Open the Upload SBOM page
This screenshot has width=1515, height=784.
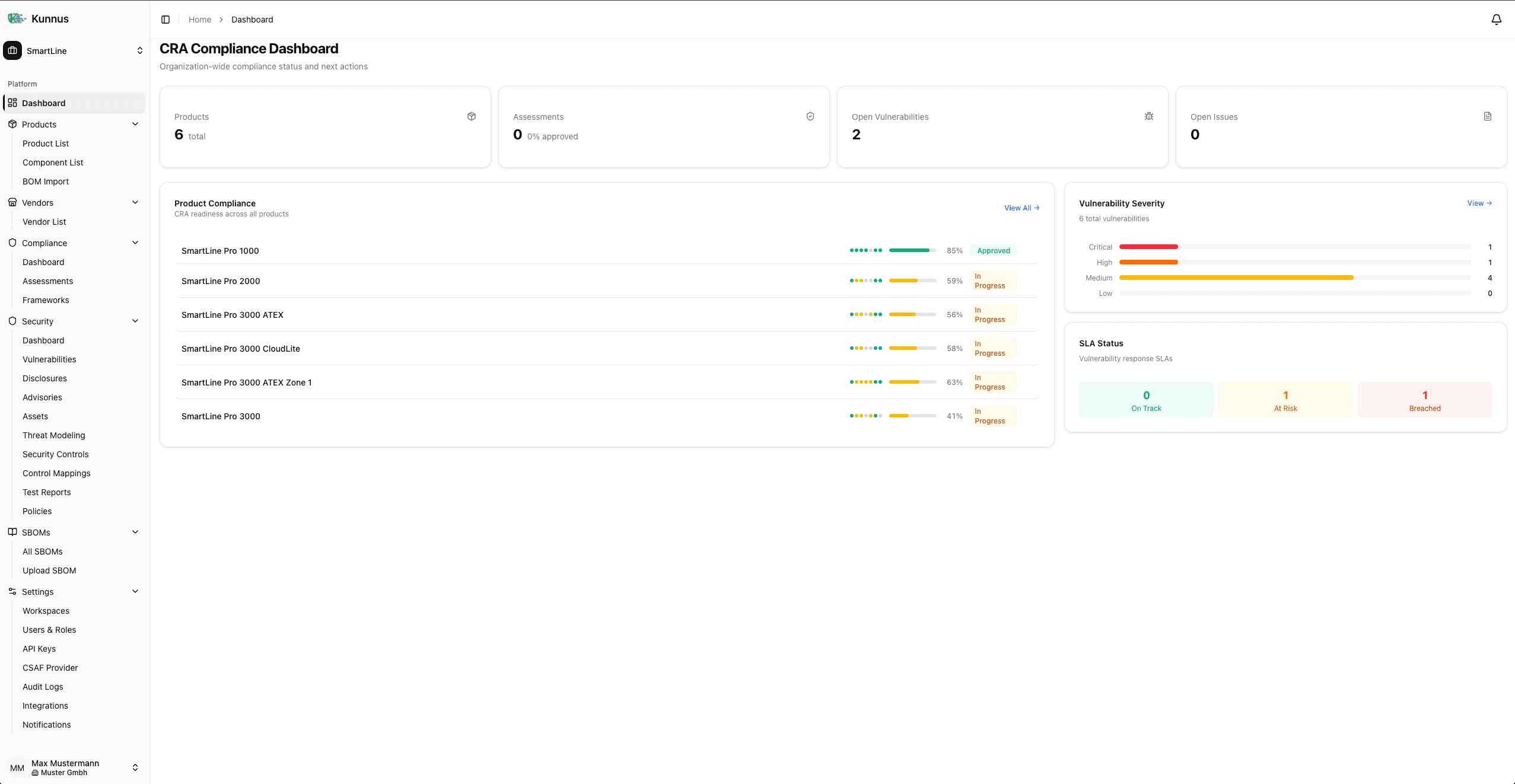tap(49, 570)
